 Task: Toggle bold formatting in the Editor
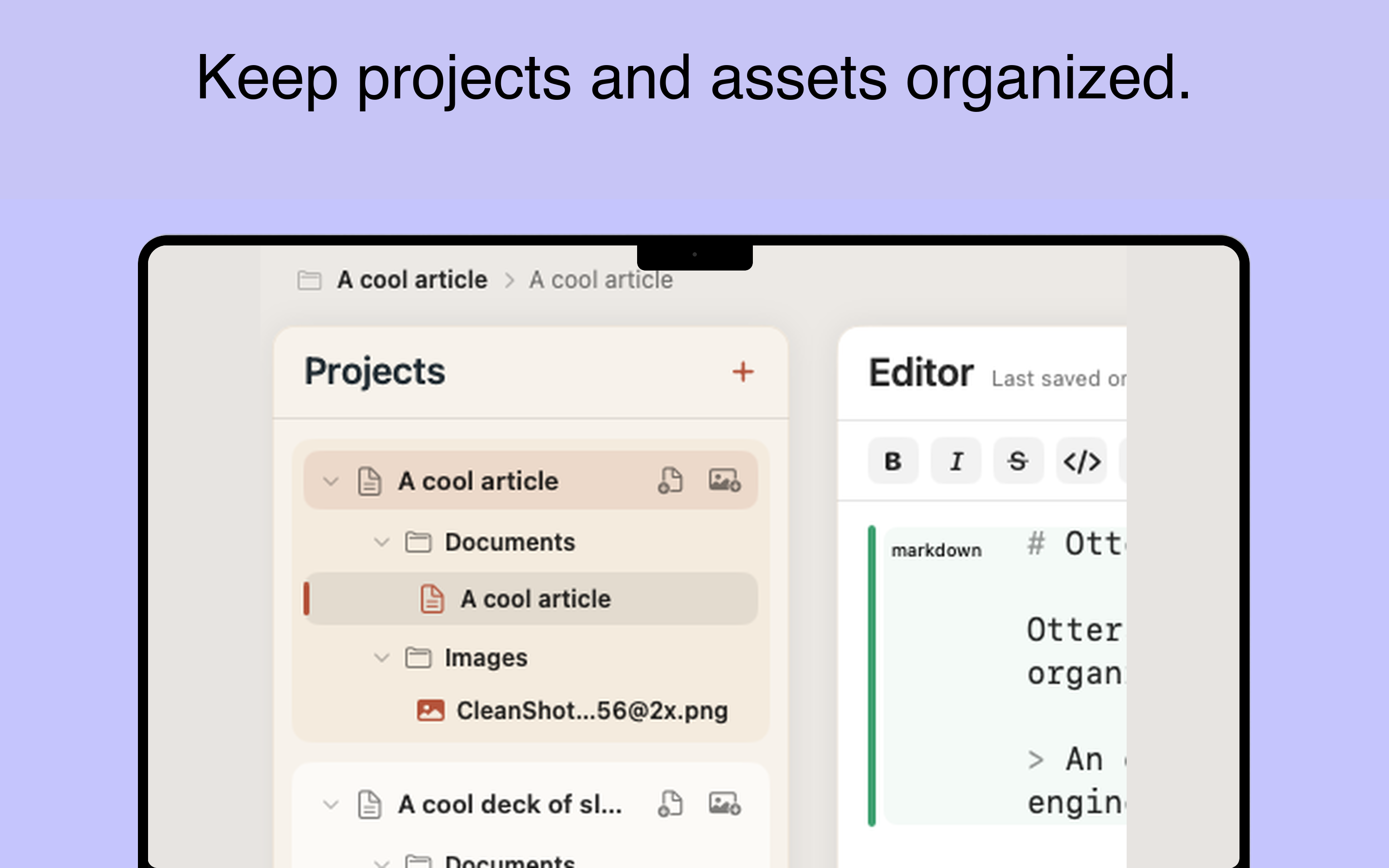coord(893,461)
